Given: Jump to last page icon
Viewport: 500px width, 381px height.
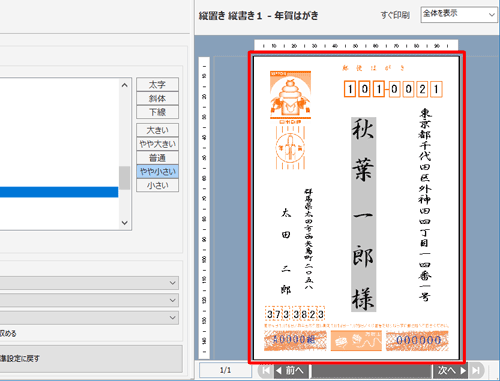Looking at the screenshot, I should (476, 370).
